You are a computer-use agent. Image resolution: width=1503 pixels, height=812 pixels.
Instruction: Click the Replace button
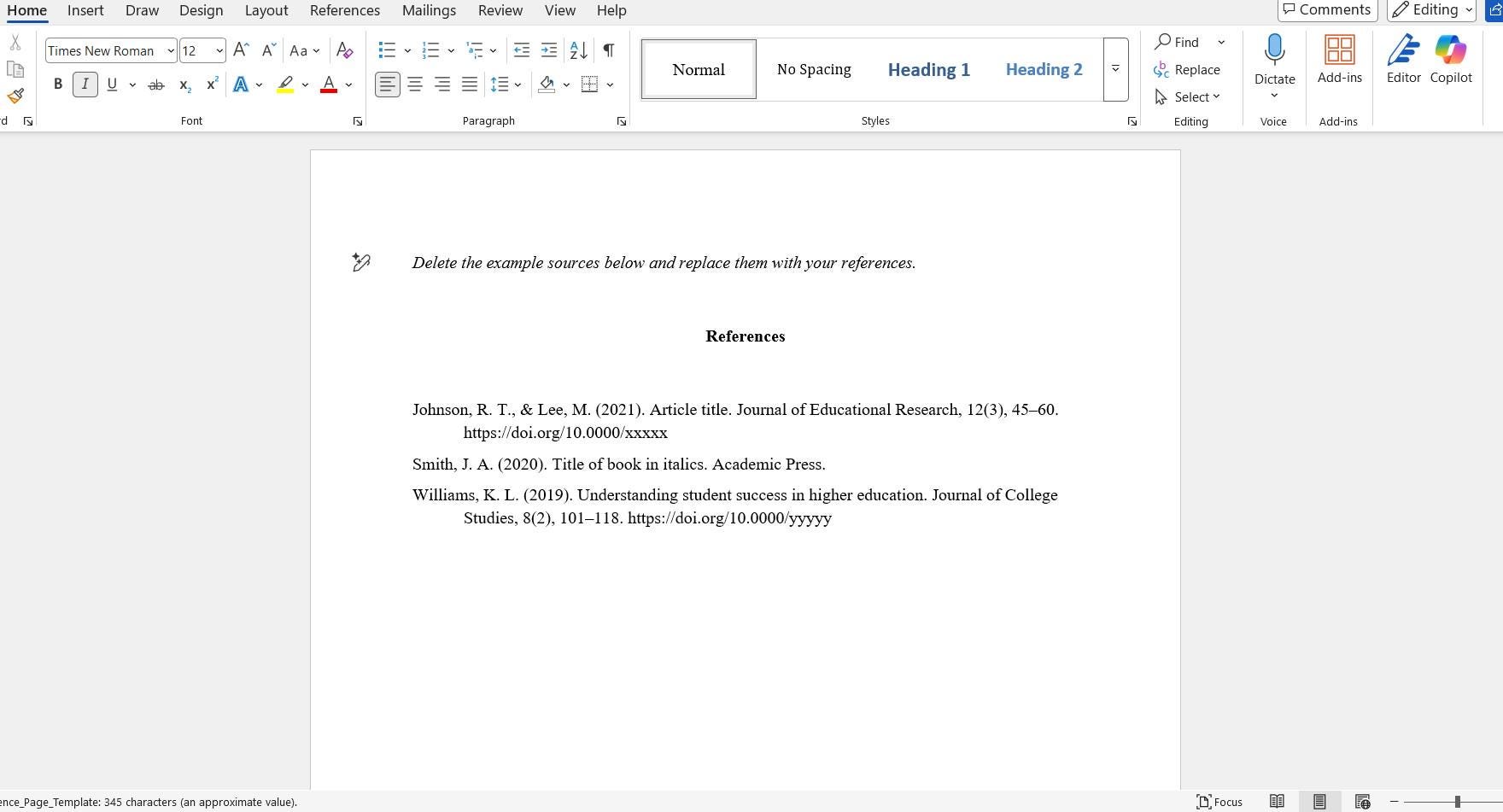pyautogui.click(x=1187, y=69)
